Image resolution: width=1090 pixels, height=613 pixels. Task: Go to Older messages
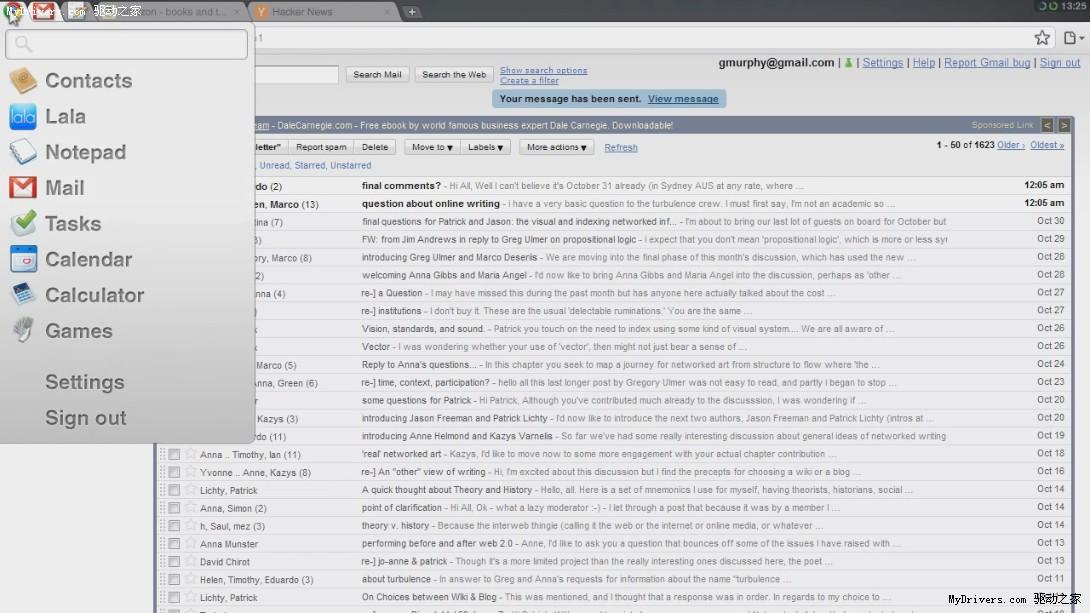[x=1011, y=145]
